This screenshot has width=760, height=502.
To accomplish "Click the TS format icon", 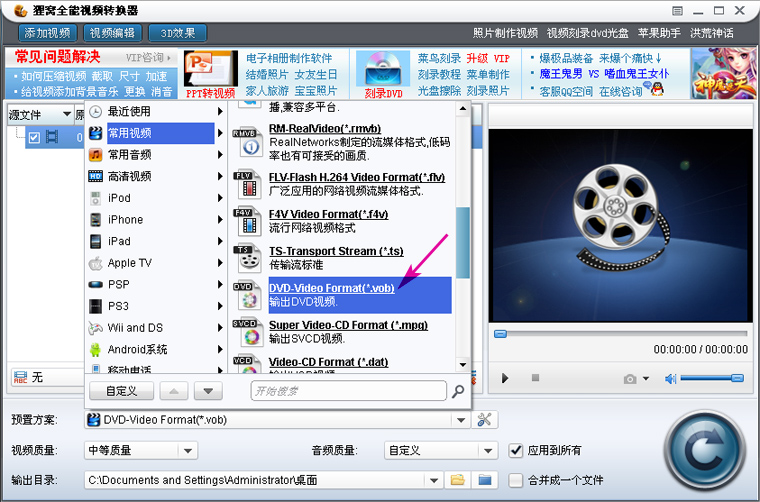I will pyautogui.click(x=247, y=259).
